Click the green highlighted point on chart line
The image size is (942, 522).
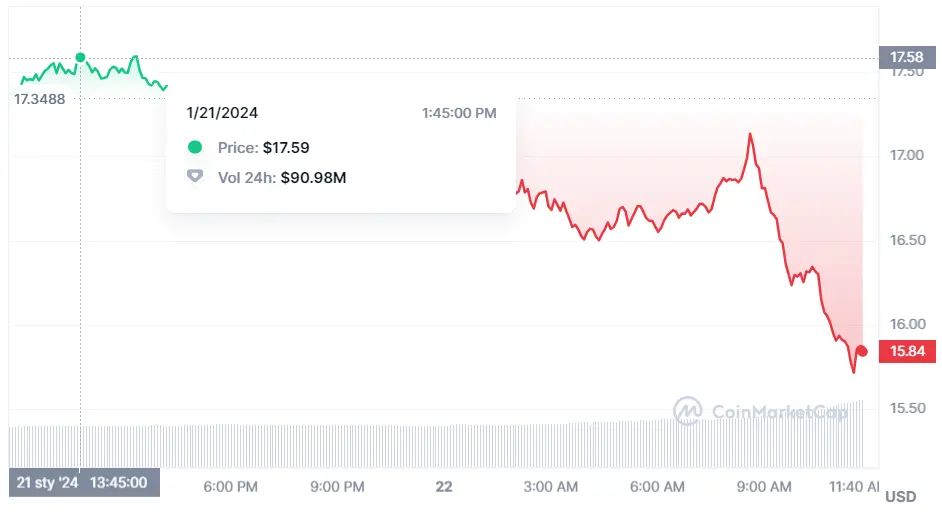pyautogui.click(x=81, y=58)
